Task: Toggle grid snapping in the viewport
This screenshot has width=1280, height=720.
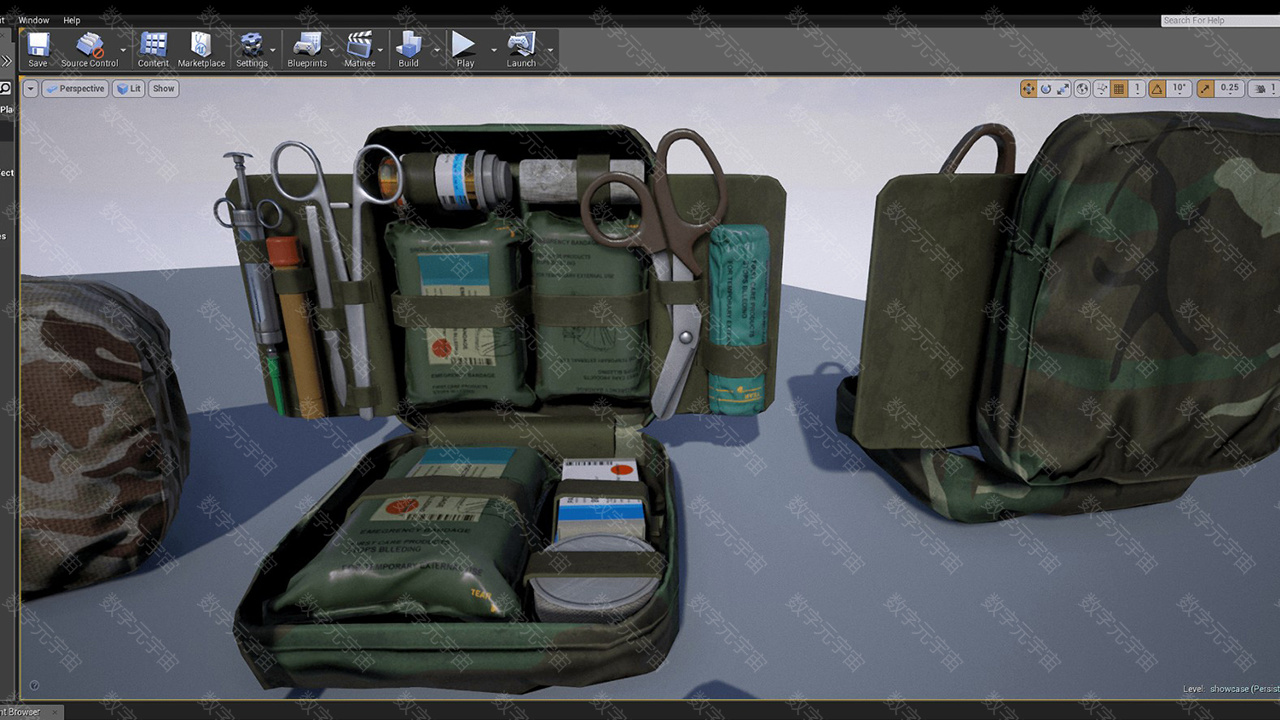Action: 1119,89
